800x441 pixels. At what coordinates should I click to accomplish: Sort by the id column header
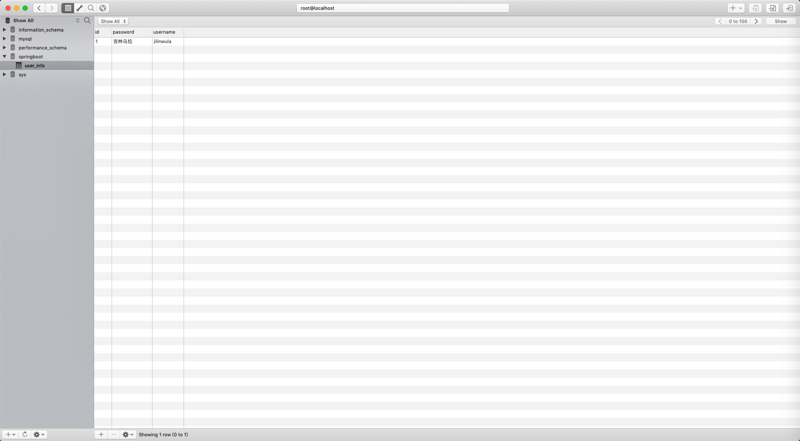tap(103, 32)
